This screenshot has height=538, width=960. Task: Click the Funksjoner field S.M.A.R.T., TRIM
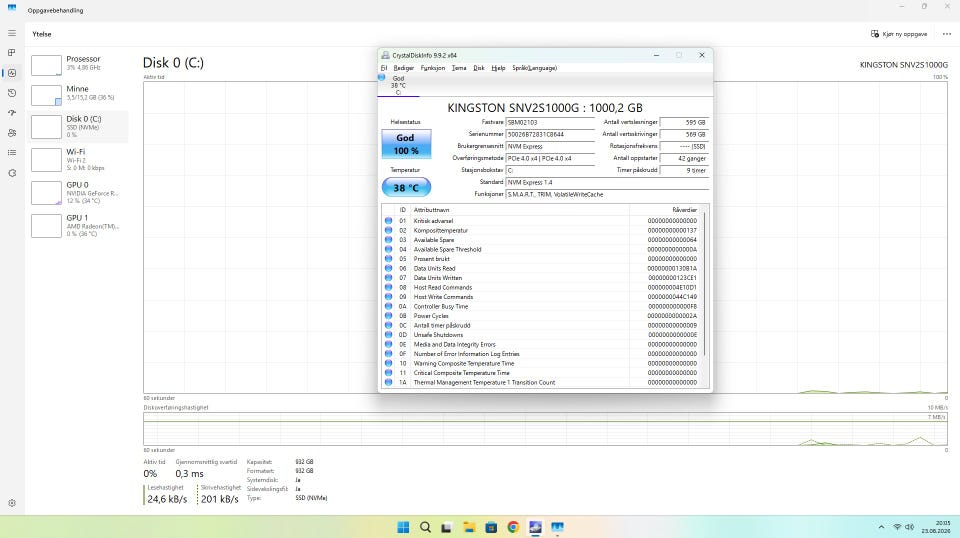(x=607, y=194)
